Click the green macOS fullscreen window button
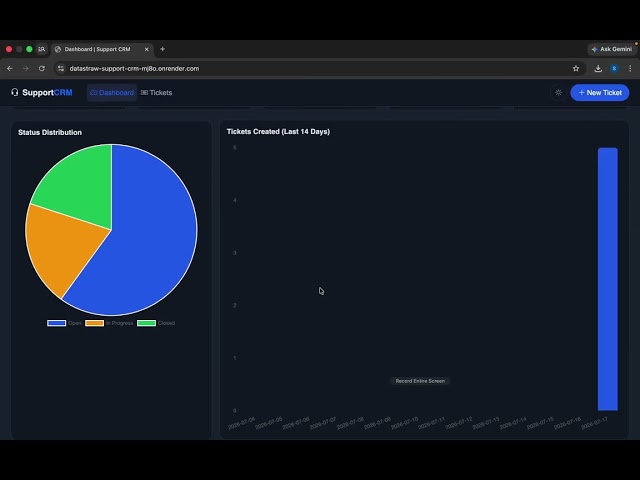The height and width of the screenshot is (480, 640). pyautogui.click(x=29, y=49)
